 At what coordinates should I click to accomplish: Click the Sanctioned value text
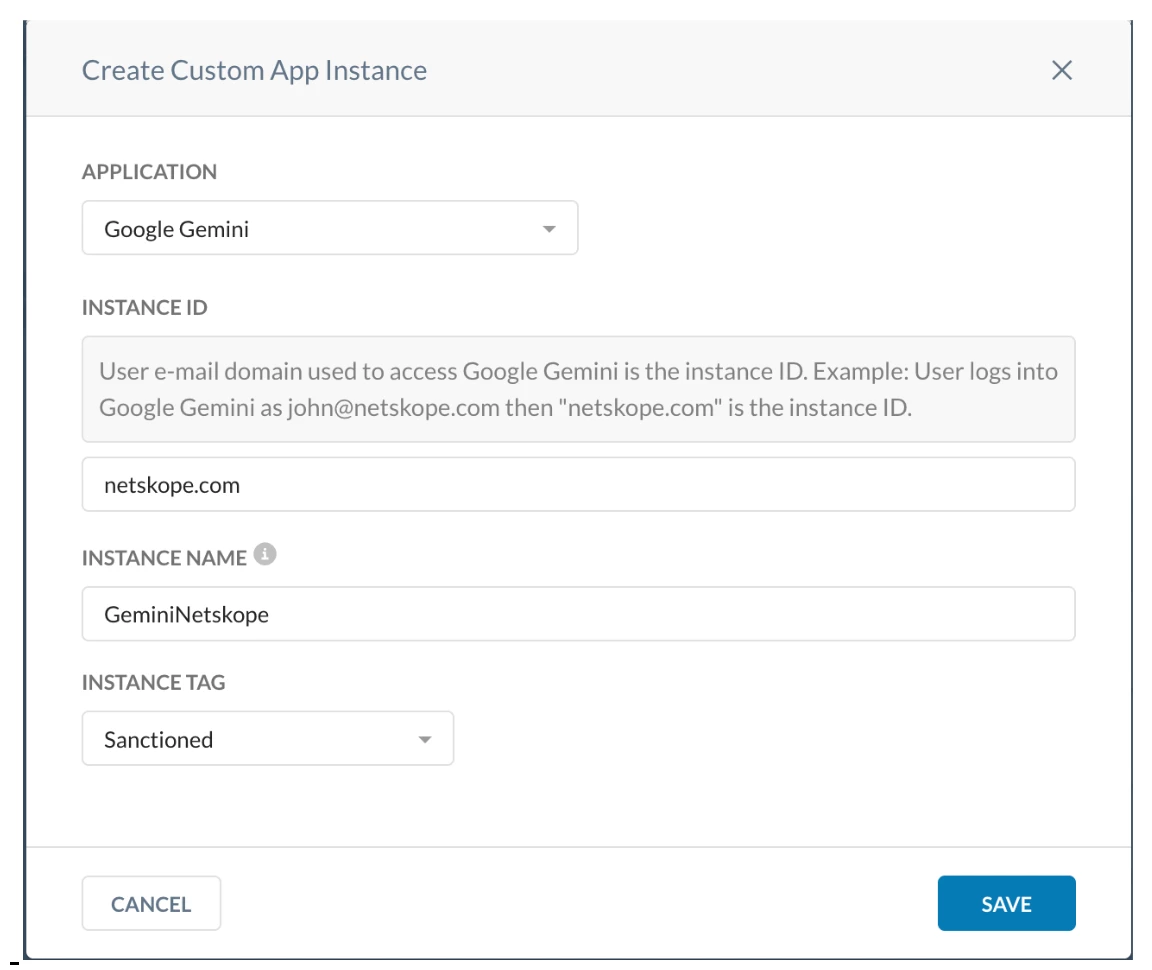158,740
